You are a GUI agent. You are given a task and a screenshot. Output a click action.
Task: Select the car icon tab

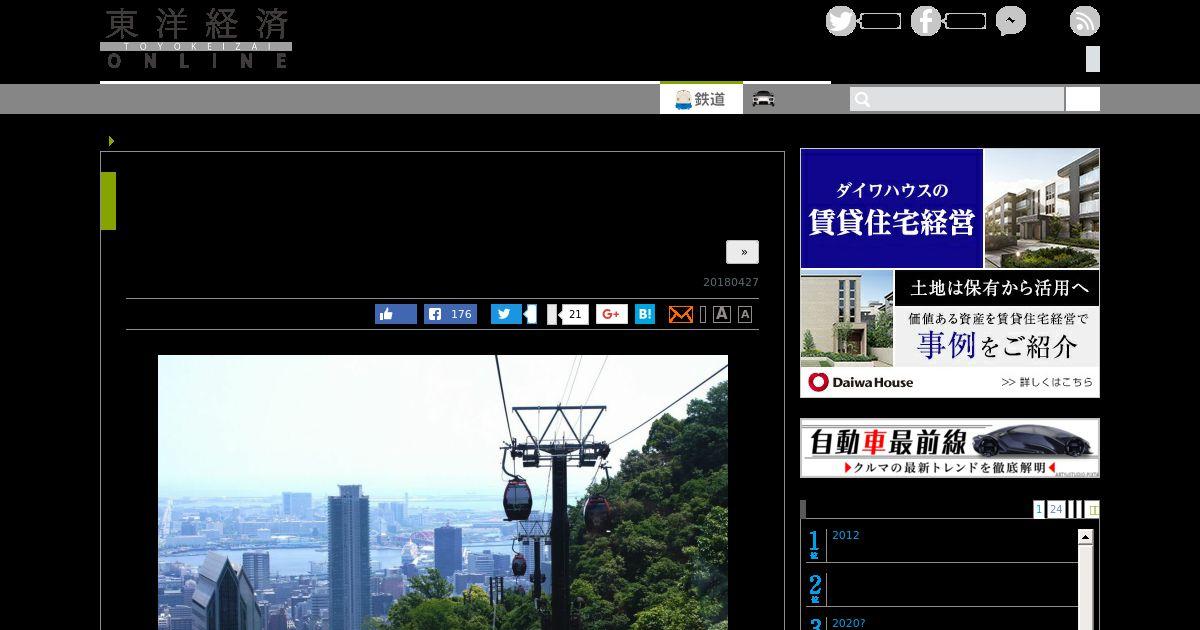[x=764, y=99]
